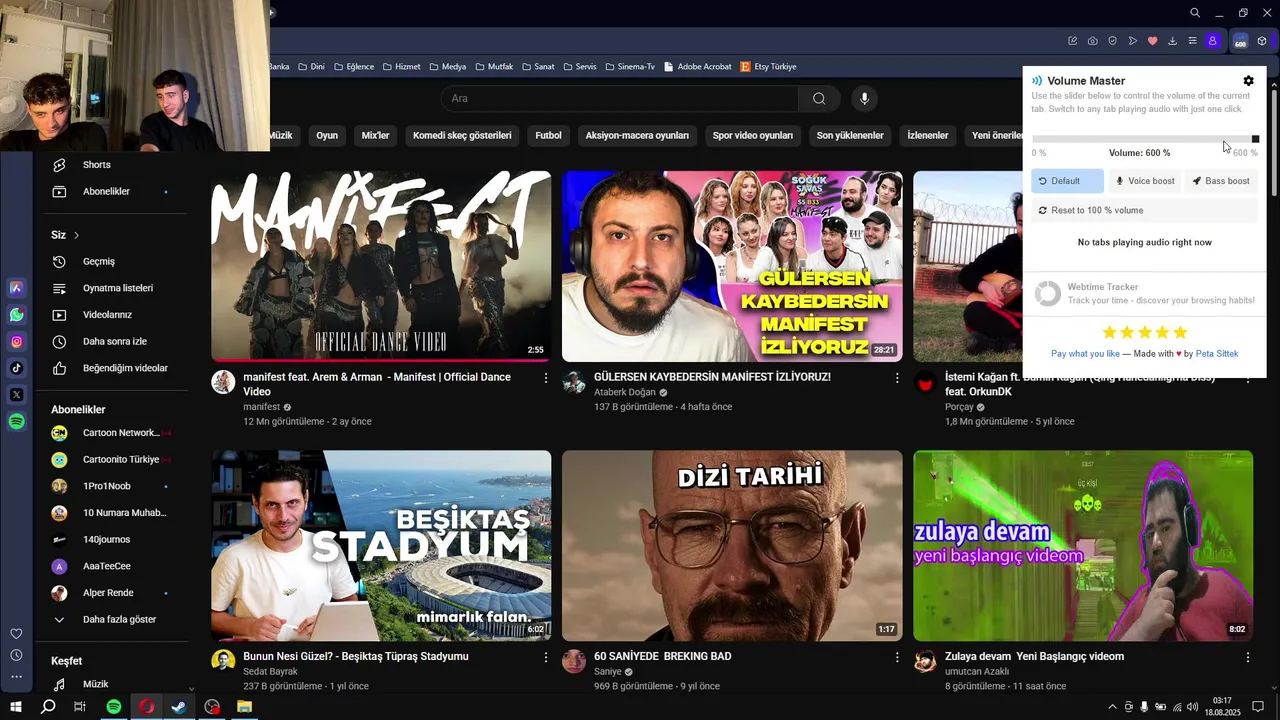This screenshot has width=1280, height=720.
Task: Open options menu for Beşiktaş Stadyumu video
Action: (x=546, y=657)
